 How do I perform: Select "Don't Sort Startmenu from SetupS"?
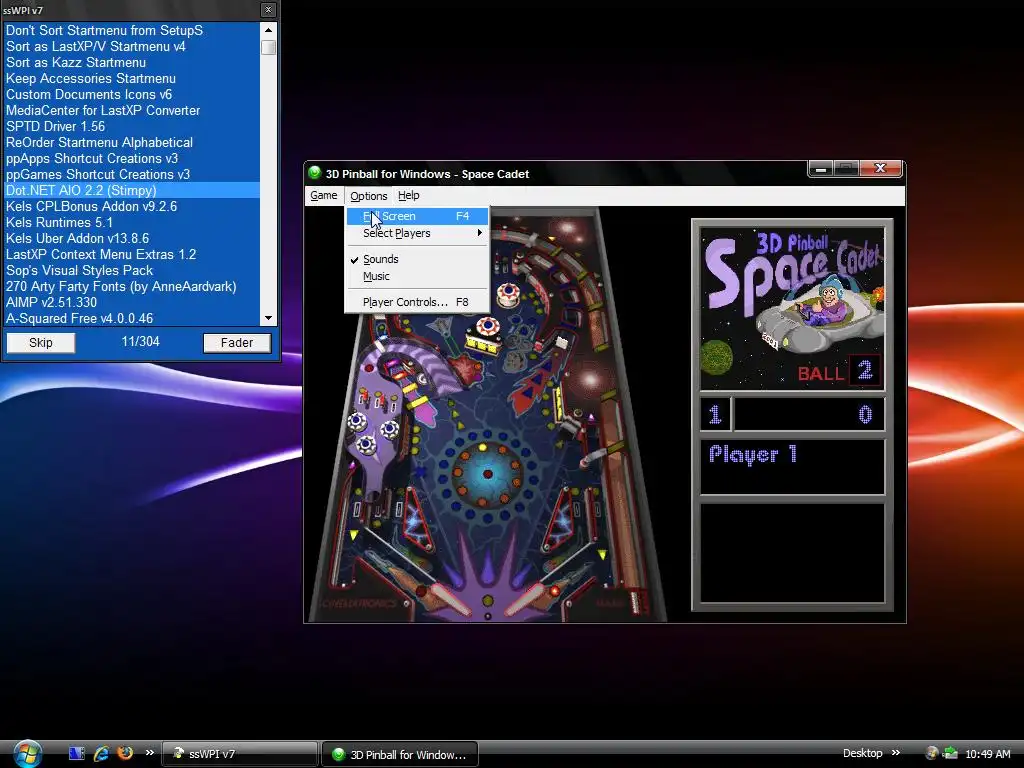(132, 30)
